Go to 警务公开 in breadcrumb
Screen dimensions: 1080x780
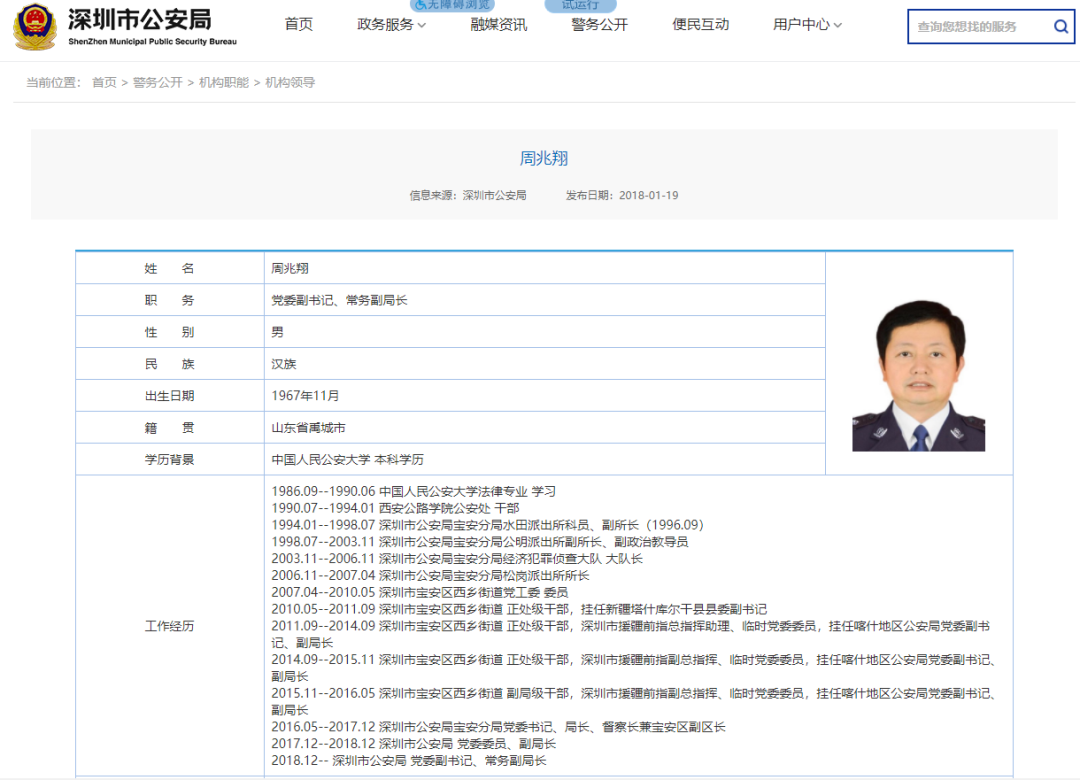point(157,83)
